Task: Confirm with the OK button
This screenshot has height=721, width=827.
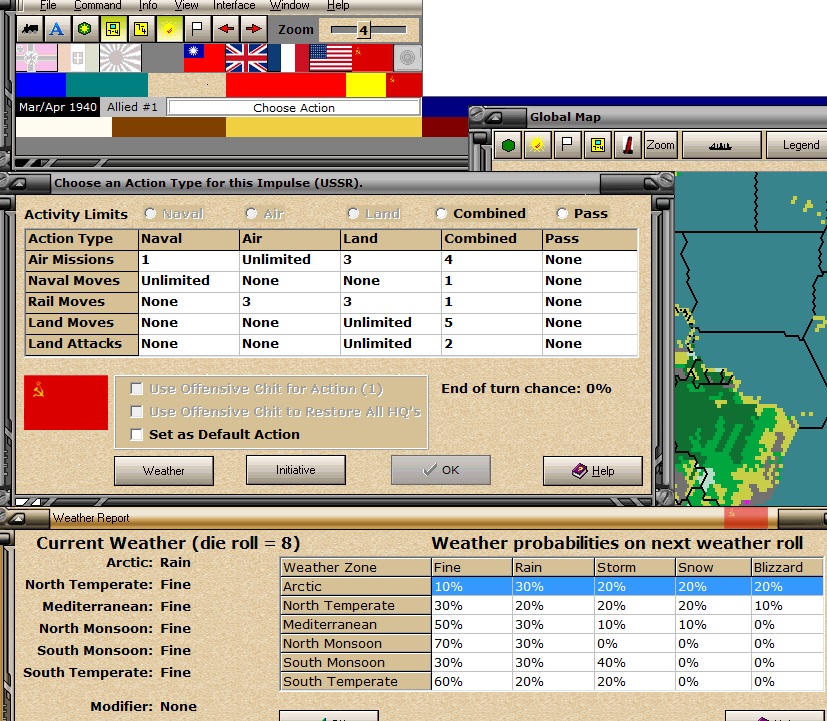Action: click(441, 470)
